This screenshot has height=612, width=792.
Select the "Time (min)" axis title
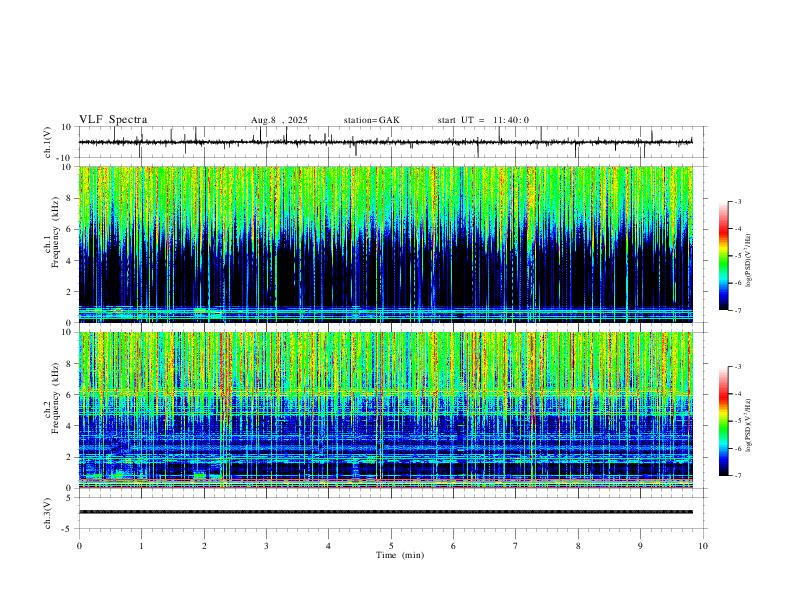(400, 555)
